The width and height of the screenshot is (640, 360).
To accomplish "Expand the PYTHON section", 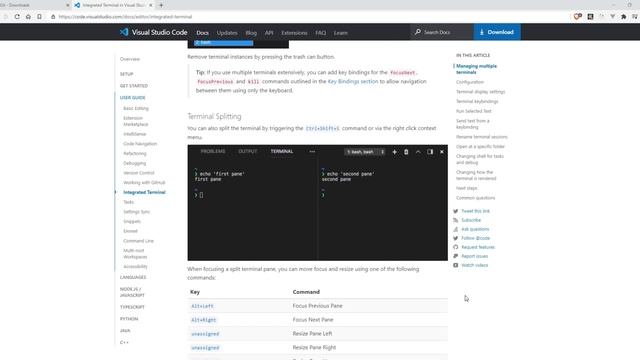I will (129, 319).
